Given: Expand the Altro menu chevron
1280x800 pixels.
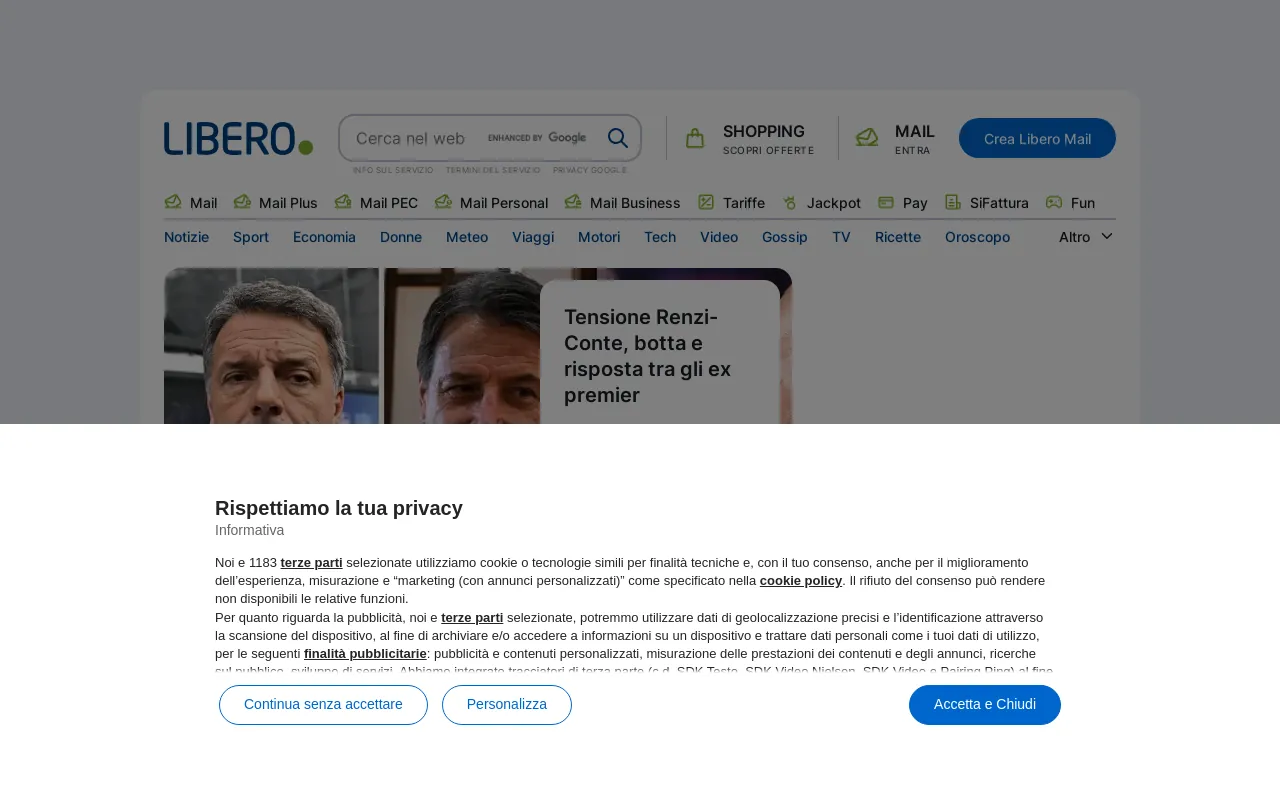Looking at the screenshot, I should (1107, 236).
